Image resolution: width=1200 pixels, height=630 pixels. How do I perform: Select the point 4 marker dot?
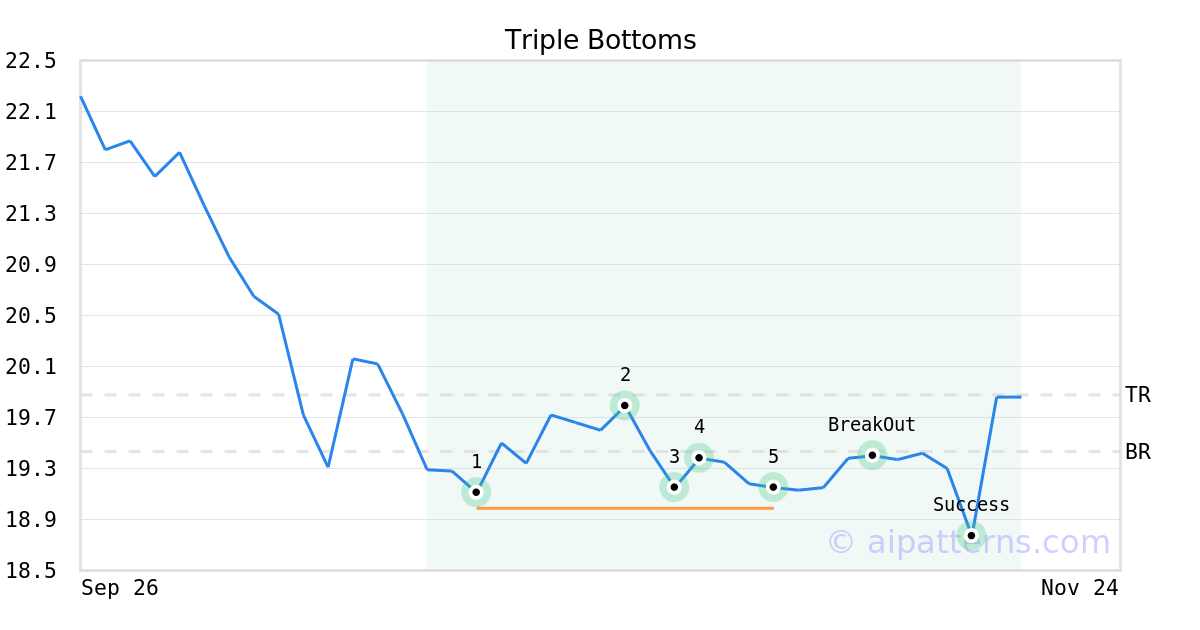[x=699, y=458]
